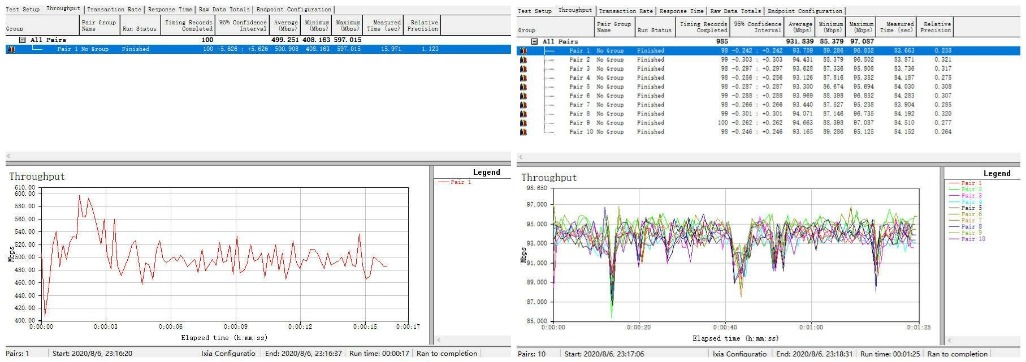1026x362 pixels.
Task: Open Response Time tab in the 1-pair window
Action: pyautogui.click(x=170, y=10)
